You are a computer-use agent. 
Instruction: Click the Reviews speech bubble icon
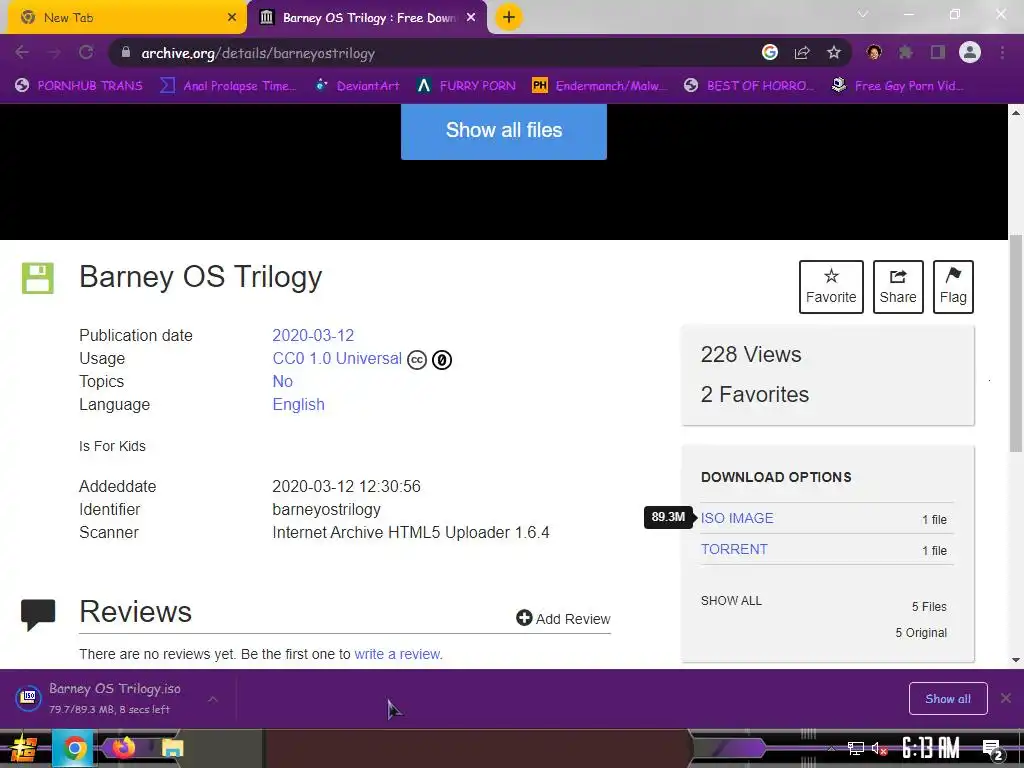tap(38, 615)
